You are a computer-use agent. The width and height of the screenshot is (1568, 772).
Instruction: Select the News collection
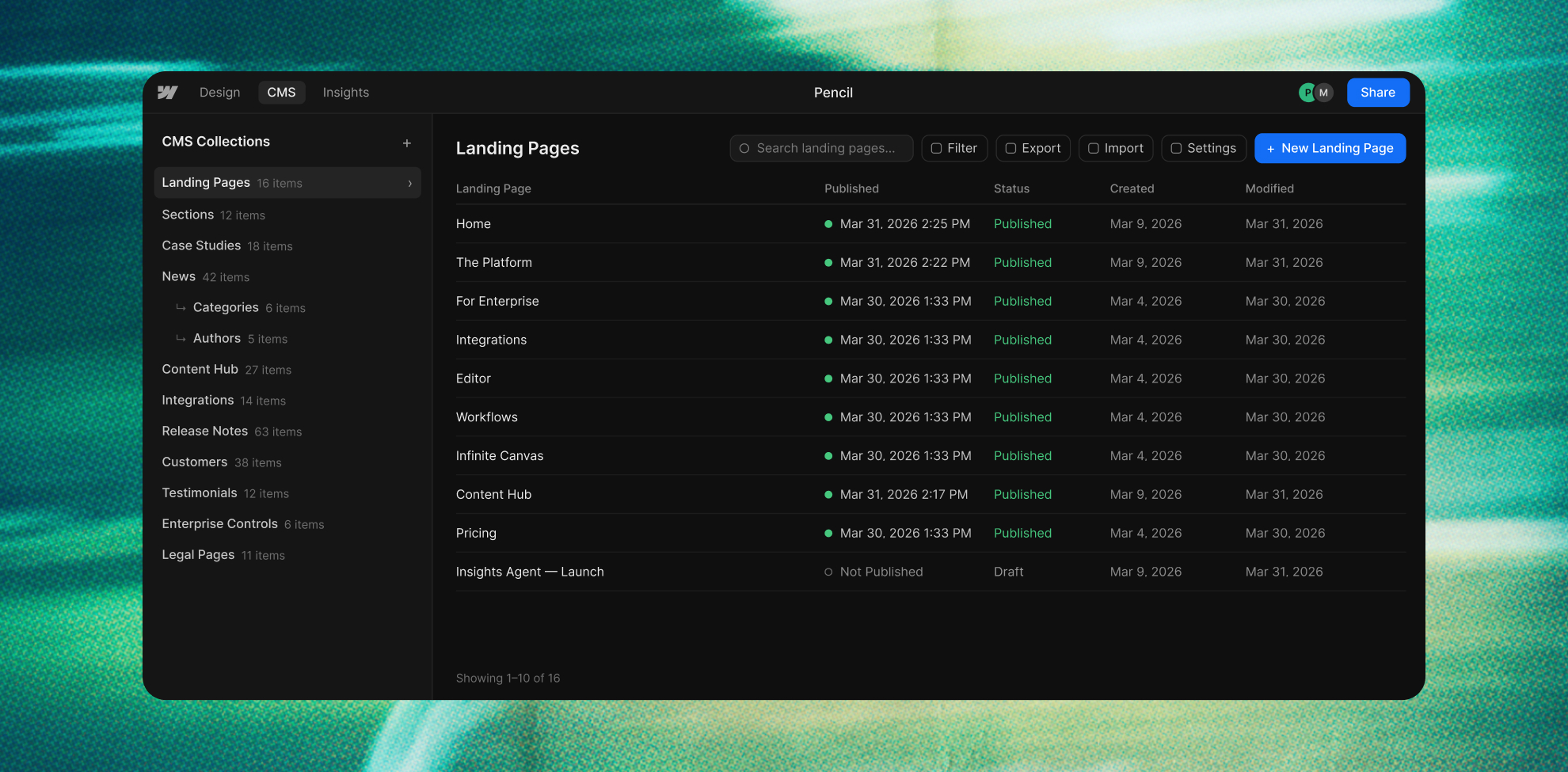click(287, 276)
